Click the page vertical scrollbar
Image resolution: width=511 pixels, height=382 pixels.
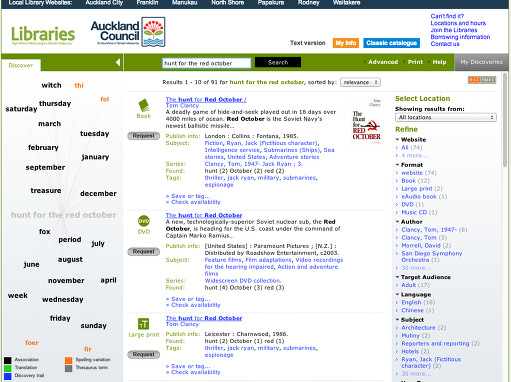coord(505,120)
